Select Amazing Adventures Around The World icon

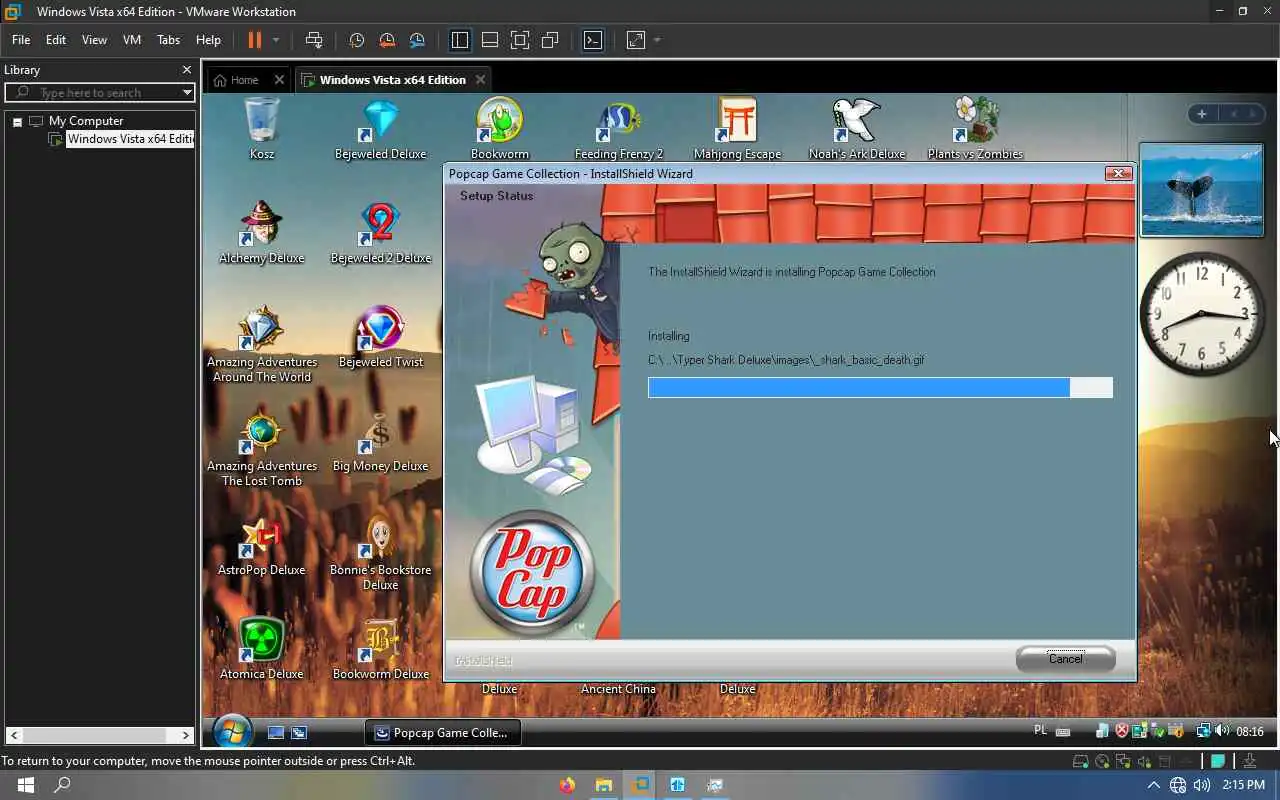pos(261,344)
